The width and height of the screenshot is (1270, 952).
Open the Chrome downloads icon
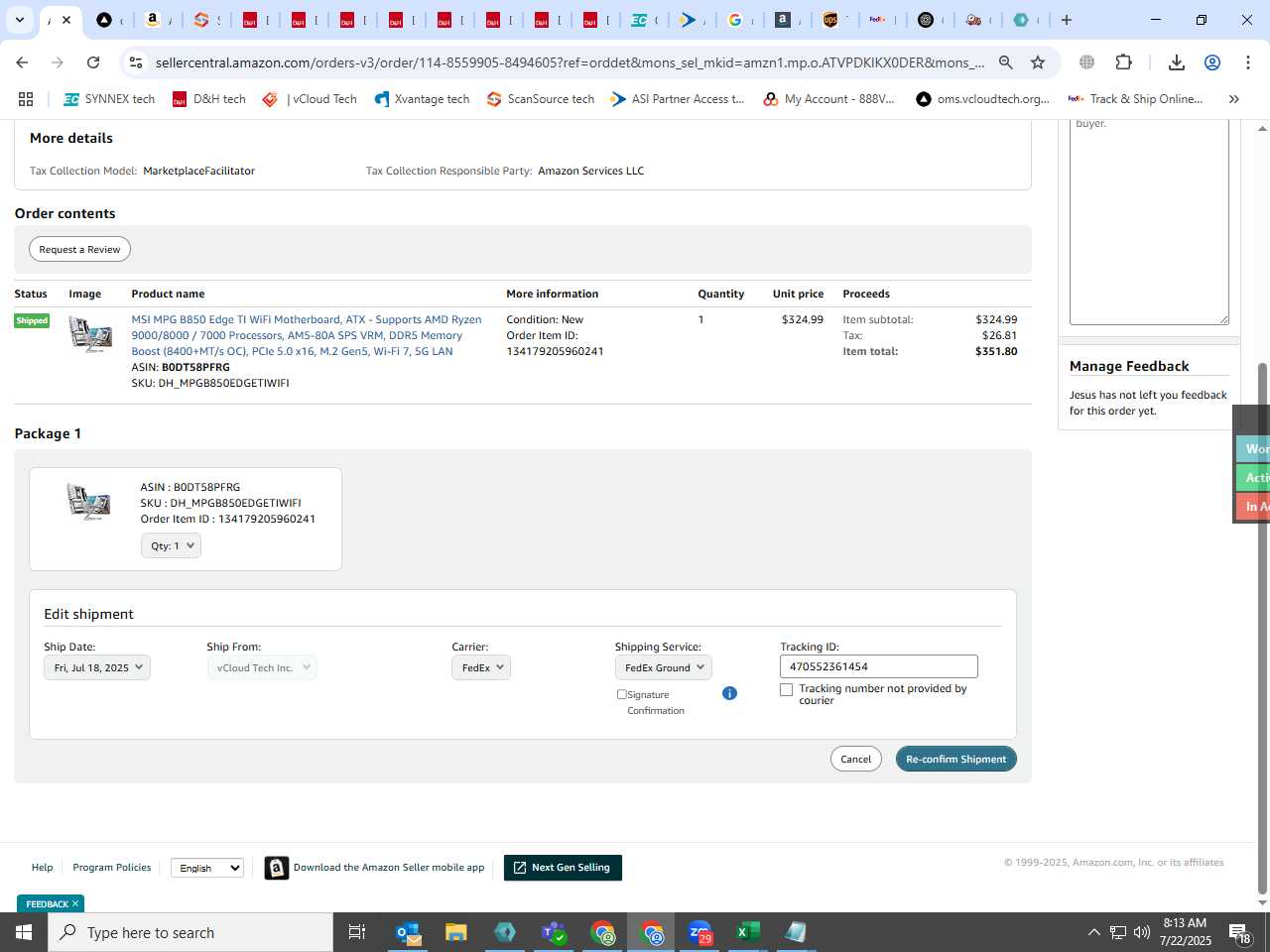[1177, 62]
